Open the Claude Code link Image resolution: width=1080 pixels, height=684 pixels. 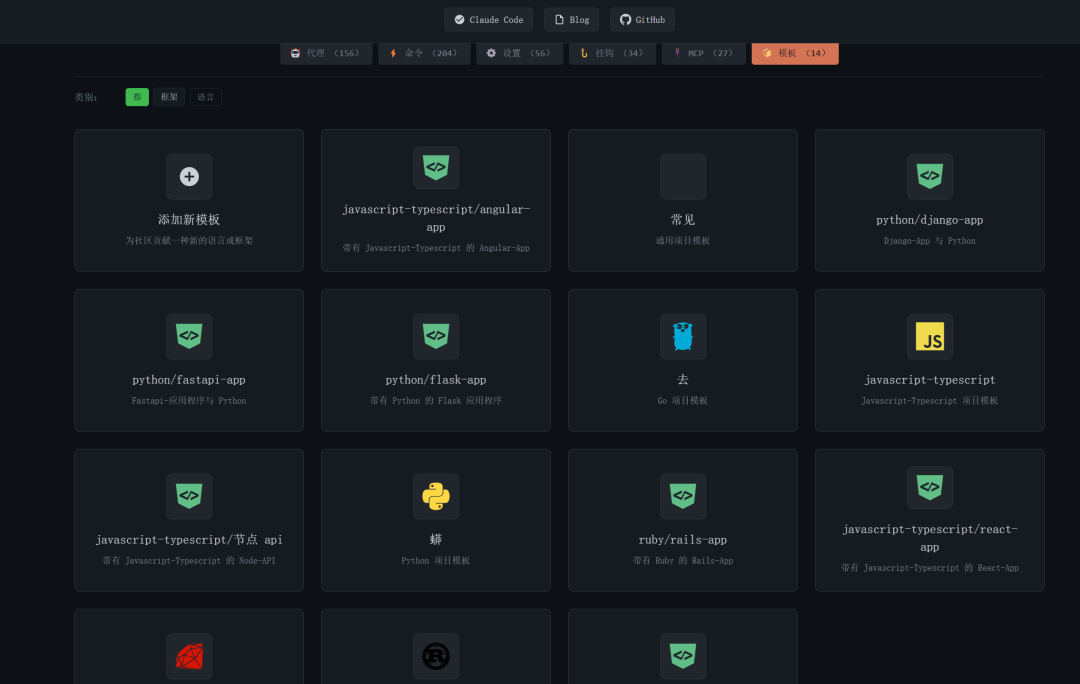[488, 20]
